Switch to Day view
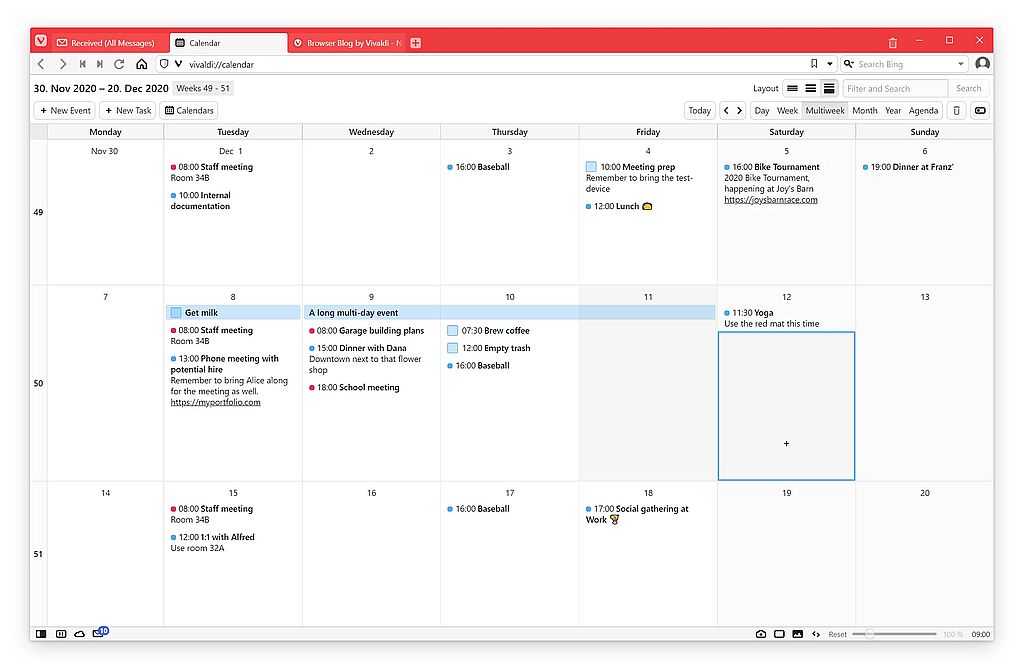 (x=761, y=110)
